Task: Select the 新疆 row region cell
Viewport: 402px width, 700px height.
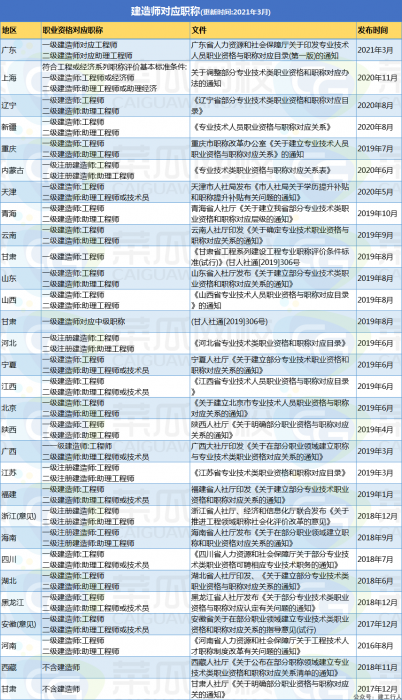Action: pyautogui.click(x=21, y=127)
